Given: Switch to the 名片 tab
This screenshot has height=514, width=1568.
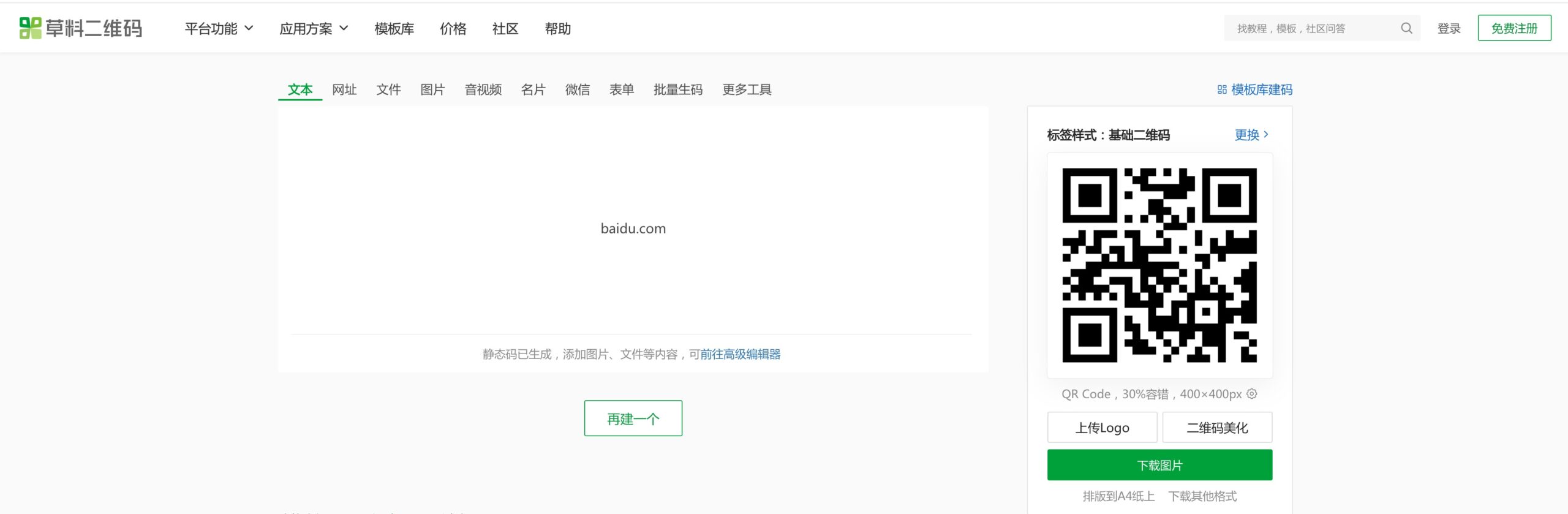Looking at the screenshot, I should (x=533, y=89).
